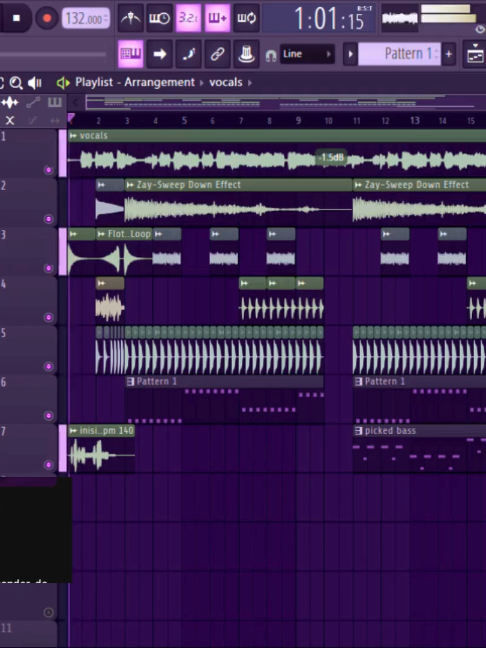Focus pattern clips piano icon
Image resolution: width=486 pixels, height=648 pixels.
tap(55, 102)
